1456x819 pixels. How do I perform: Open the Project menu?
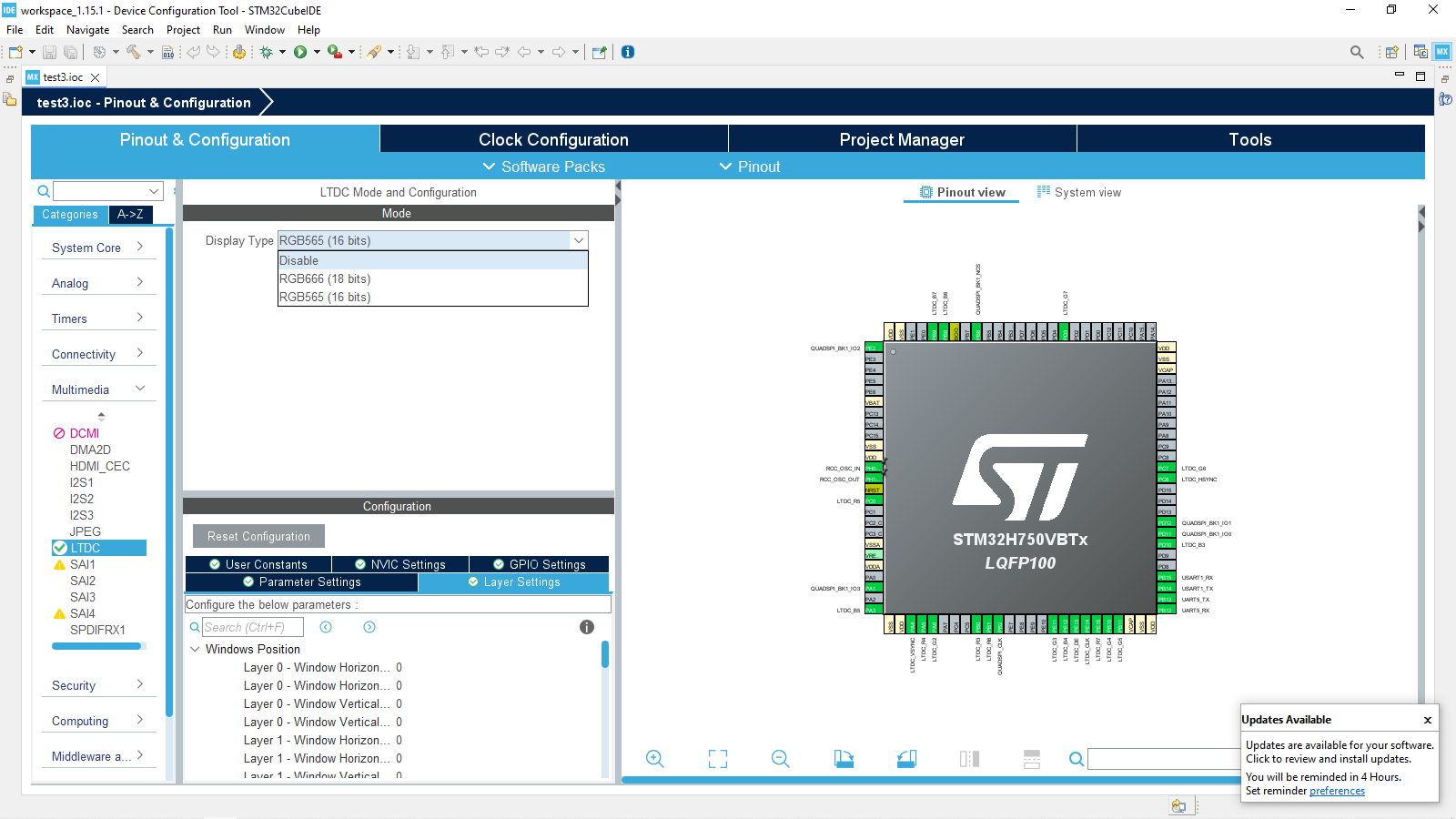point(183,30)
